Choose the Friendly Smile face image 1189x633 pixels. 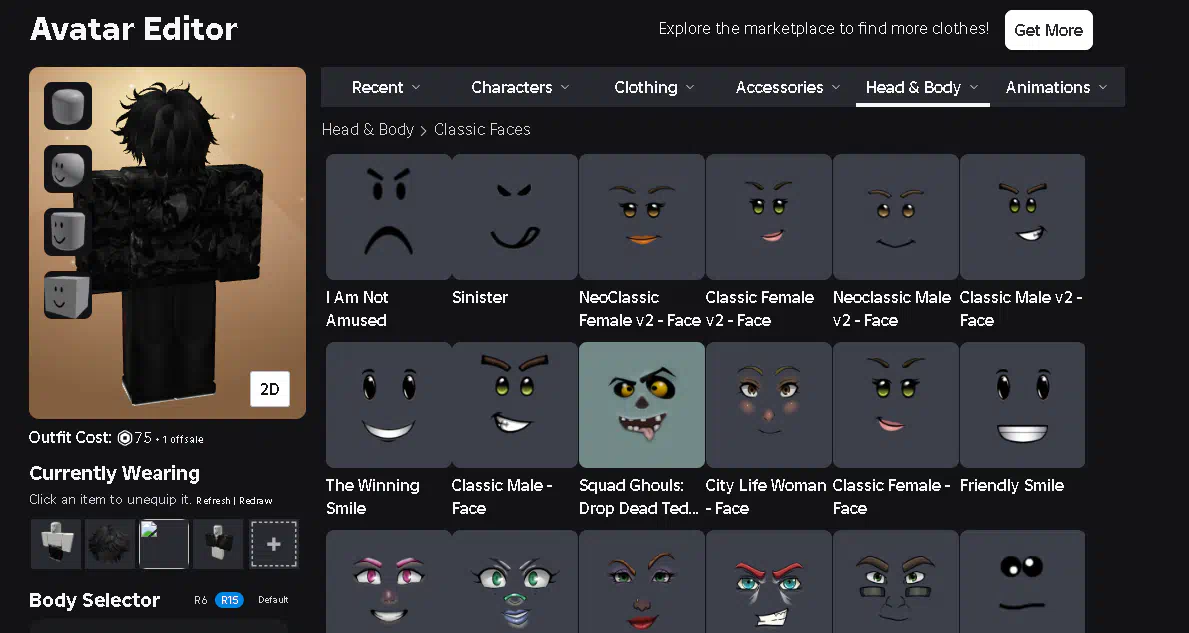tap(1023, 405)
